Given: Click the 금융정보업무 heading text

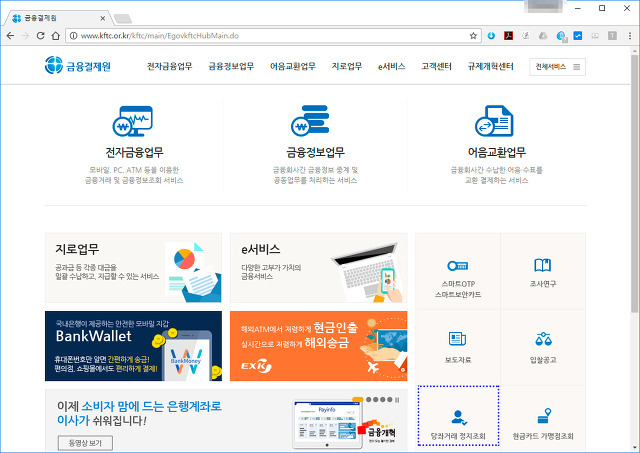Looking at the screenshot, I should point(315,153).
